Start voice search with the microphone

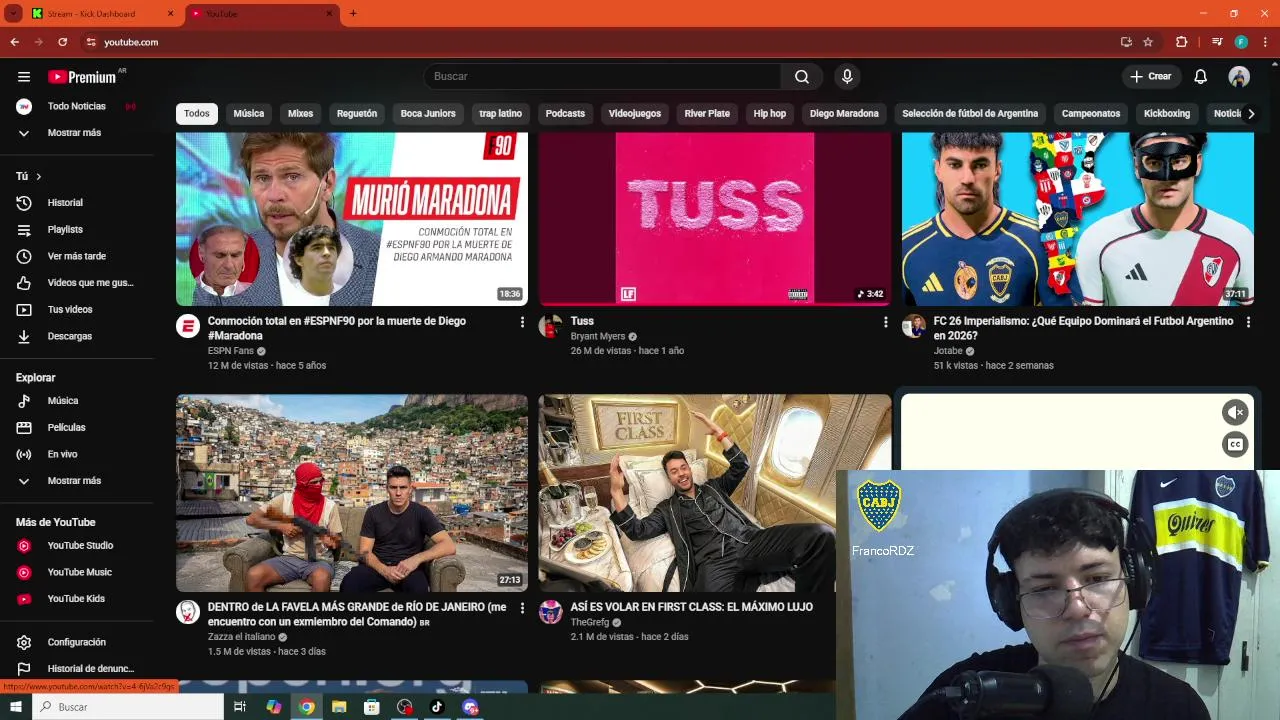847,77
